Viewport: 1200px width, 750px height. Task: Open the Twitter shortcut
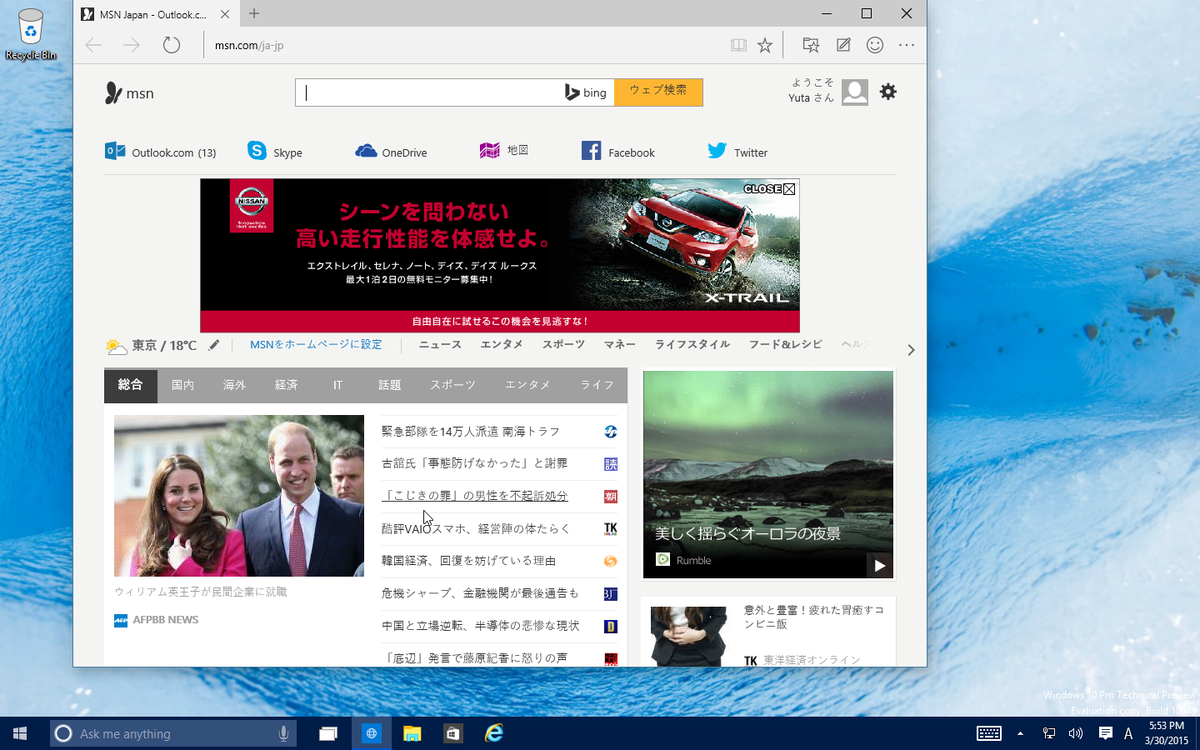(x=738, y=152)
